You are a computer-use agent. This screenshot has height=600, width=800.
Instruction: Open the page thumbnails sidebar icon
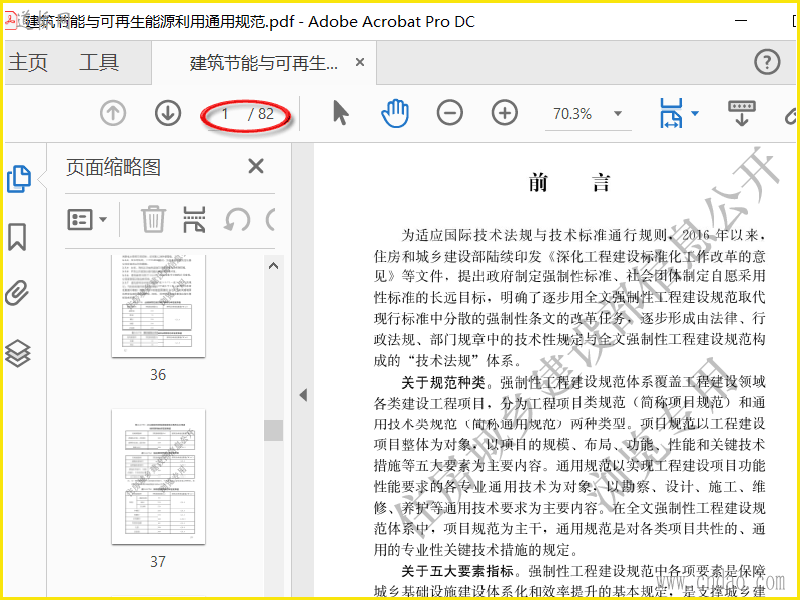19,179
